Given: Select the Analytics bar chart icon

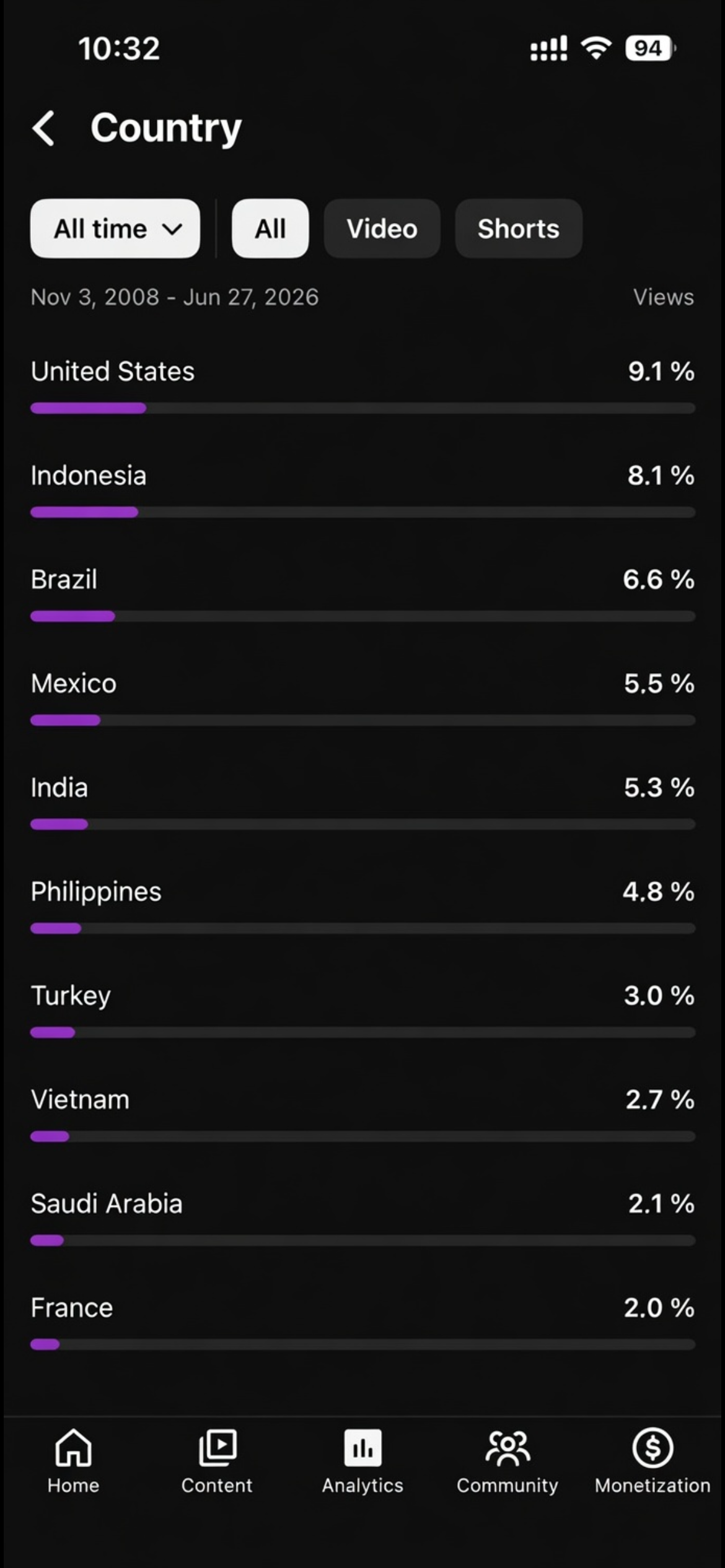Looking at the screenshot, I should click(x=362, y=1448).
